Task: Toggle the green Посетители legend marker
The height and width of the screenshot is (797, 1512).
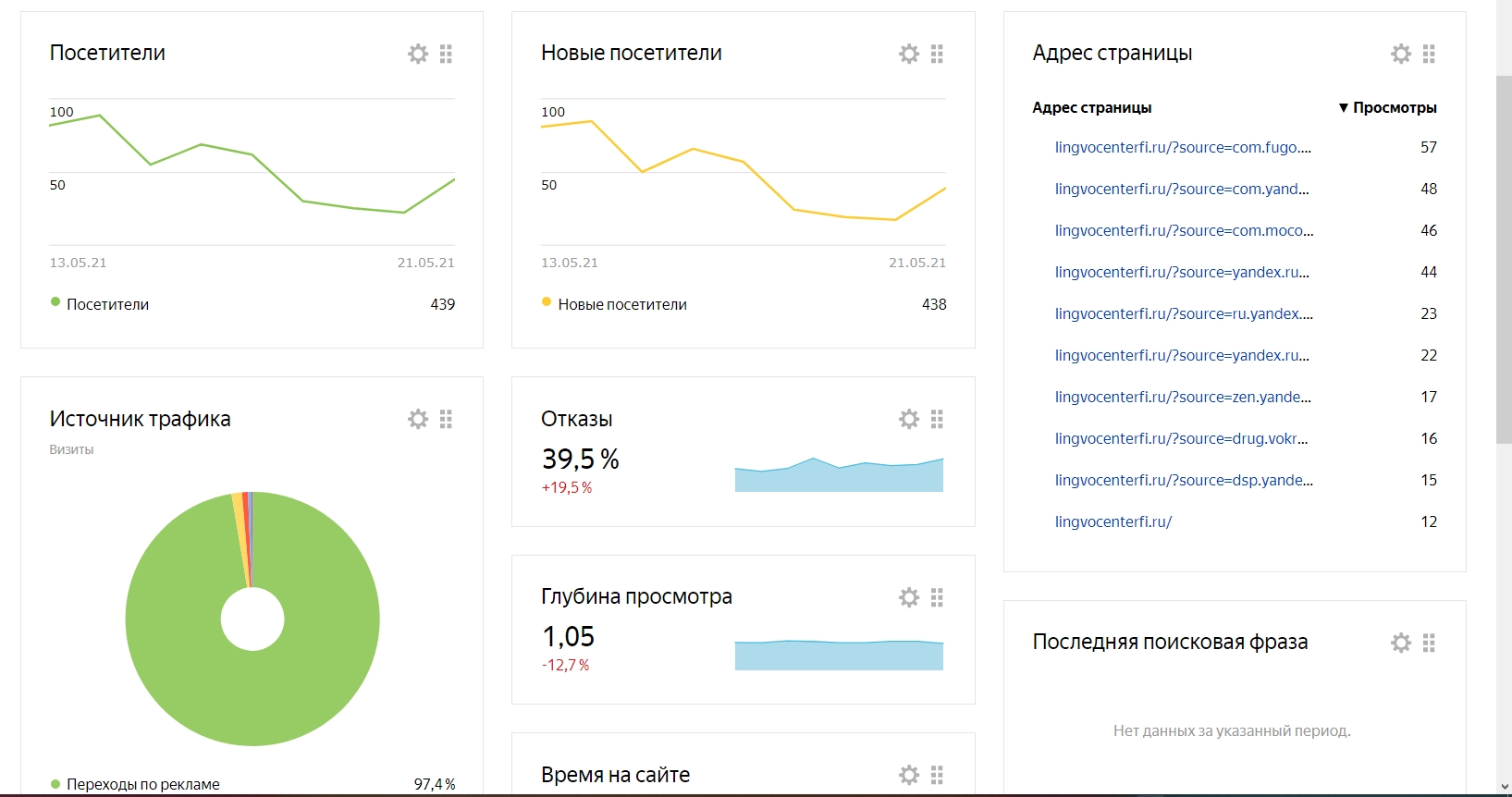Action: [55, 301]
